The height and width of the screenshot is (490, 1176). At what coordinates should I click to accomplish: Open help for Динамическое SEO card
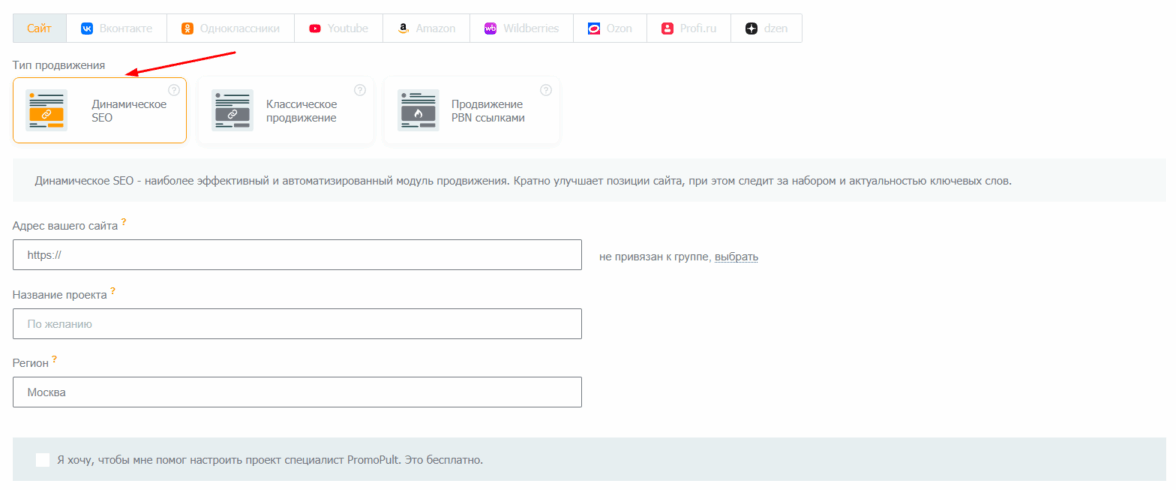click(174, 90)
